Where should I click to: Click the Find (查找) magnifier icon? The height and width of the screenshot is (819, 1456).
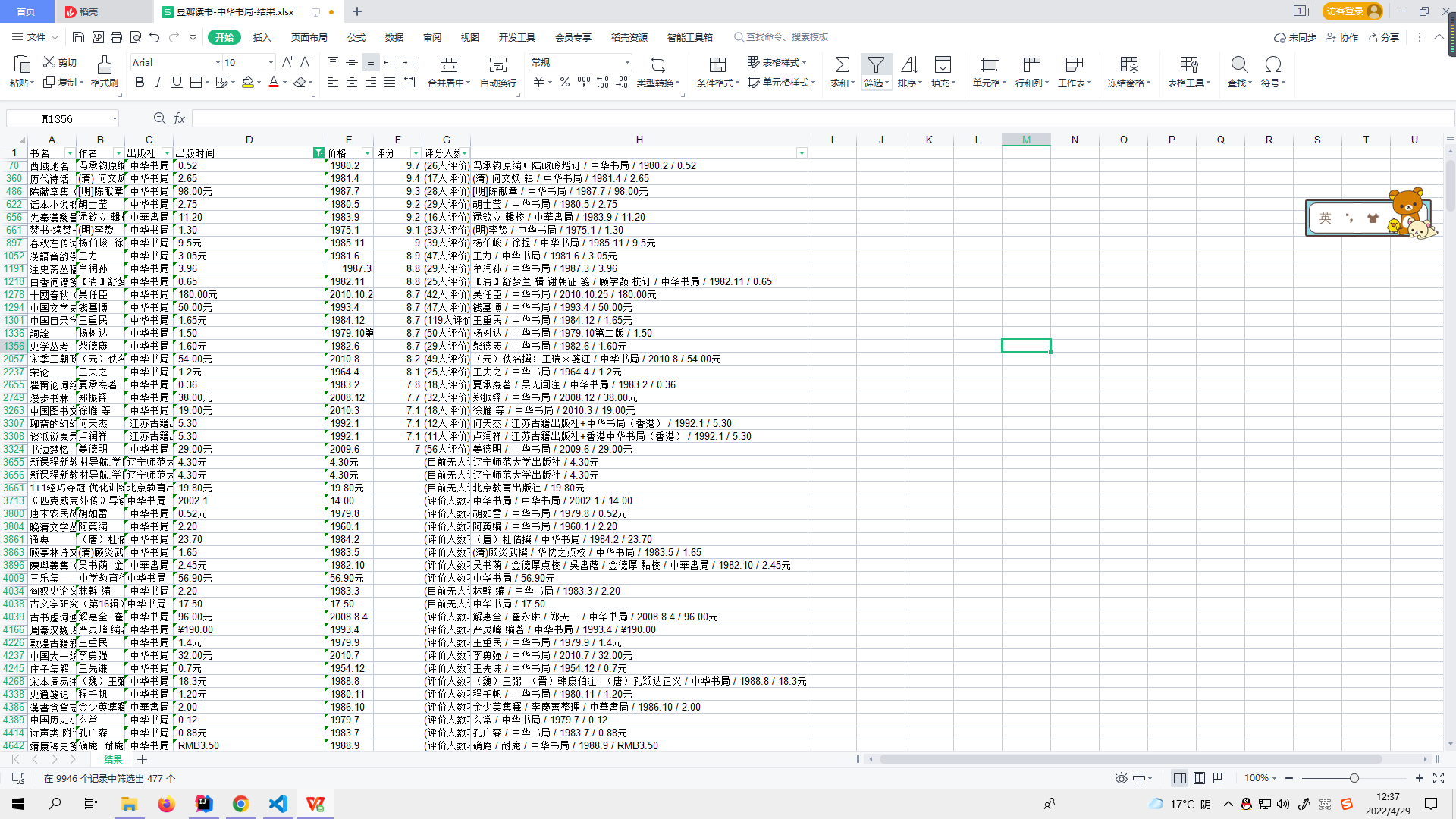(1239, 65)
